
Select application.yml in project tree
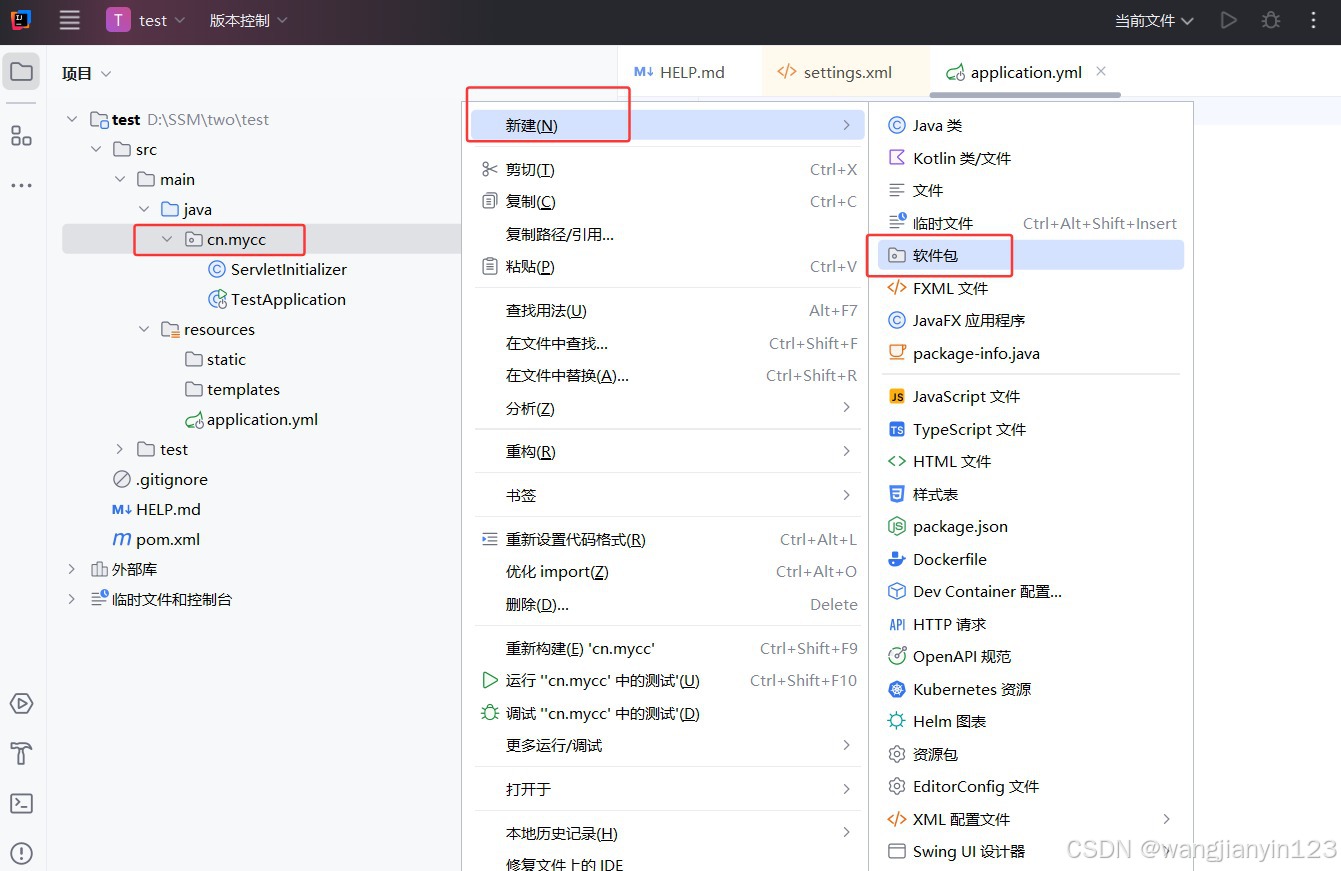(x=251, y=419)
